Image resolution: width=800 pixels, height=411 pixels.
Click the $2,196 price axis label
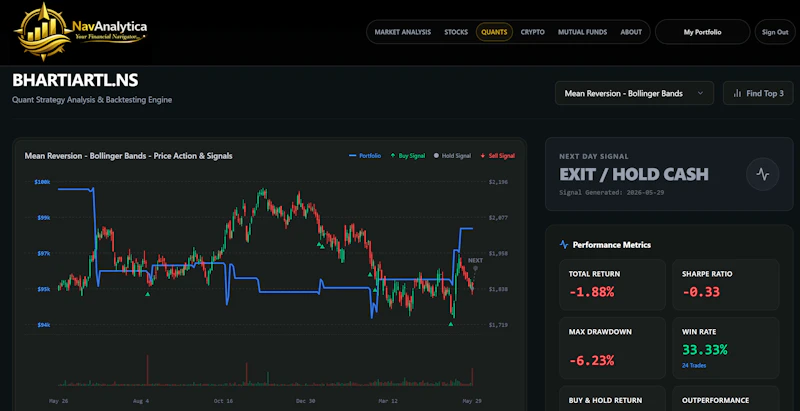[x=497, y=182]
